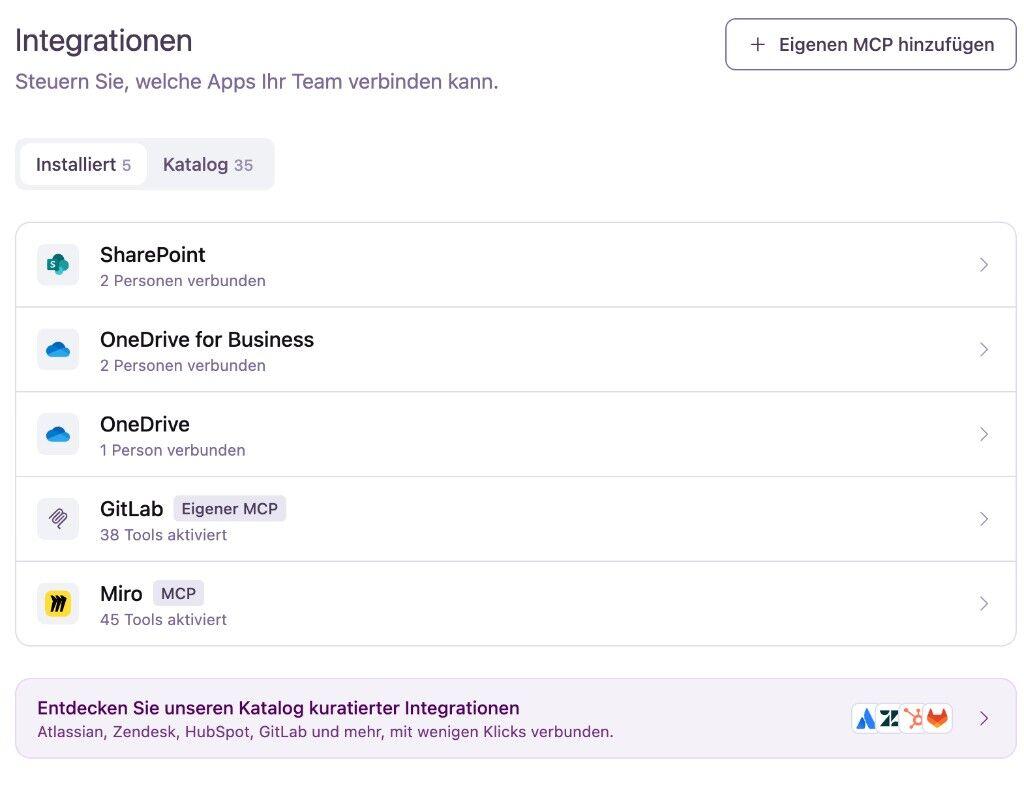Screen dimensions: 1024x790
Task: Click the Atlassian logo in catalog banner
Action: click(x=866, y=719)
